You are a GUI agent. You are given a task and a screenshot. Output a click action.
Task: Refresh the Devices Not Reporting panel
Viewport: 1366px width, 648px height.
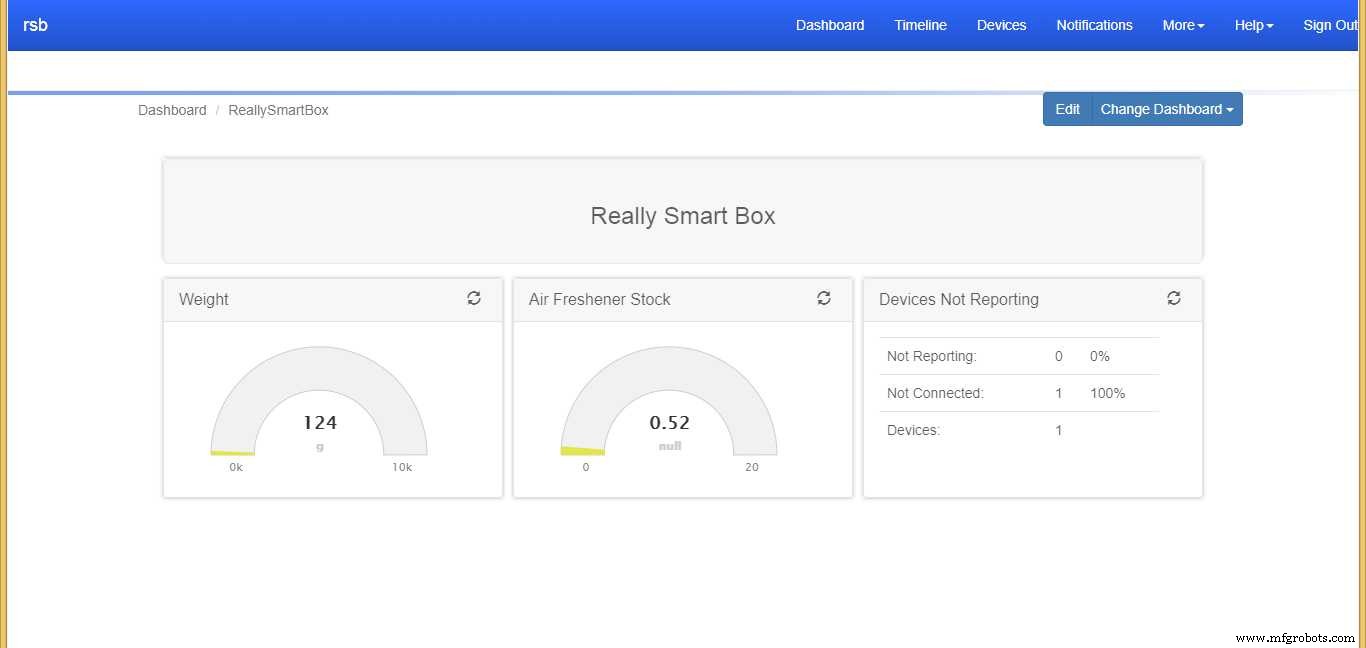(x=1173, y=298)
